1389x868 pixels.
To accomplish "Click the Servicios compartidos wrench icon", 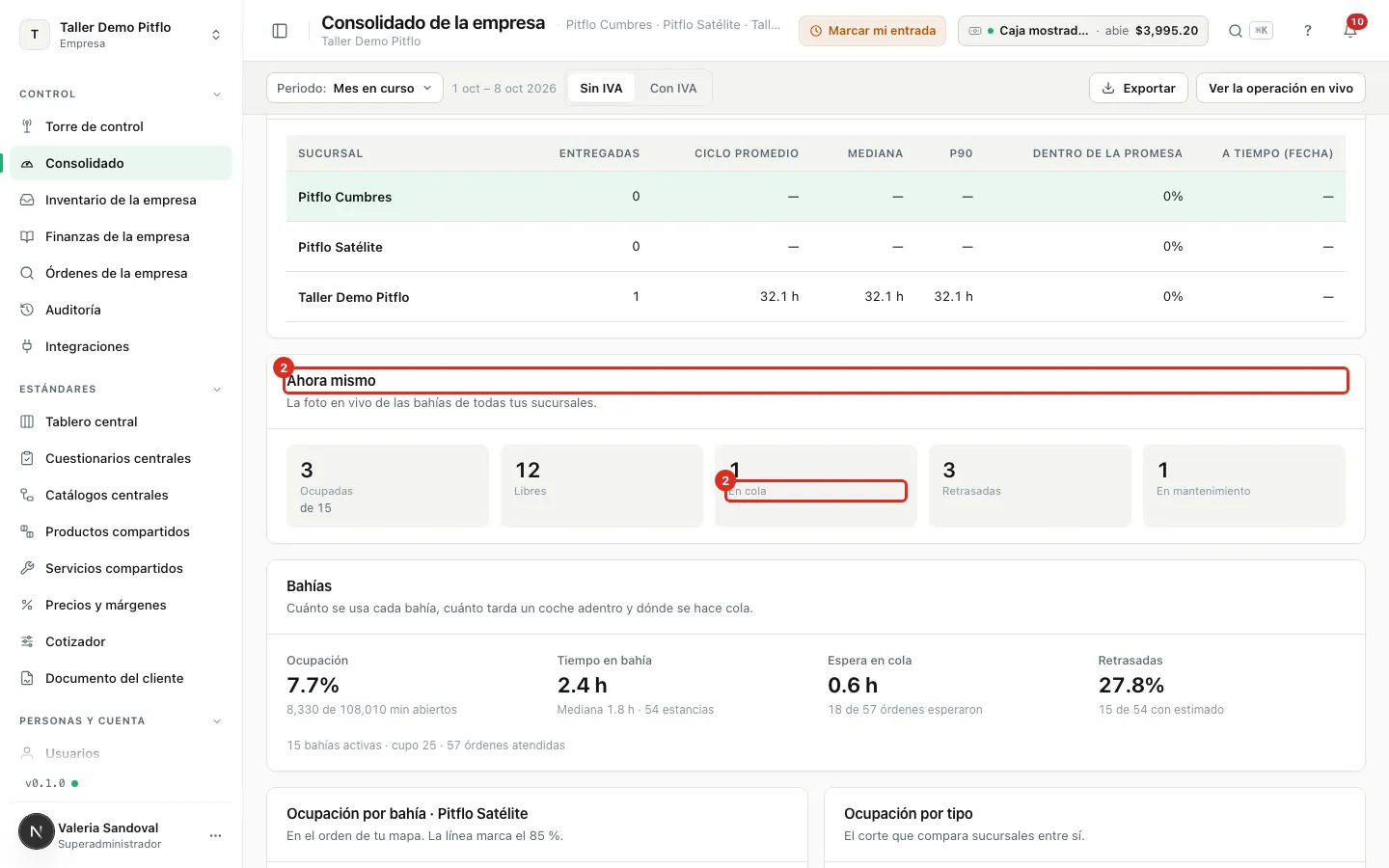I will click(x=27, y=568).
